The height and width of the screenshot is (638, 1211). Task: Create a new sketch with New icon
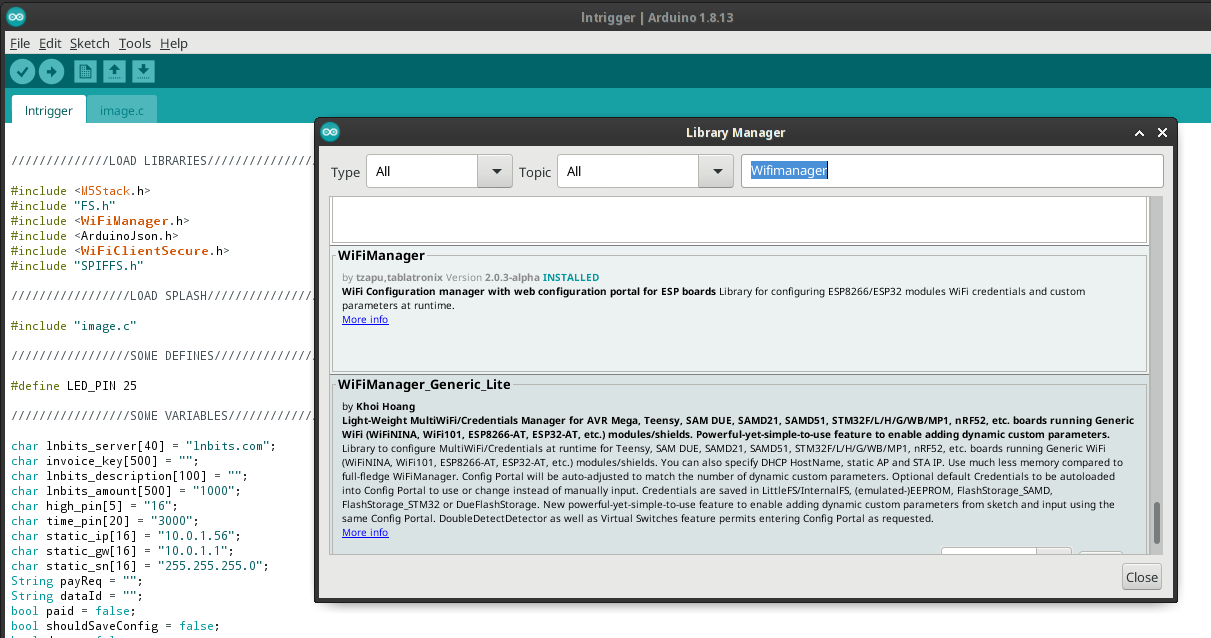(86, 71)
